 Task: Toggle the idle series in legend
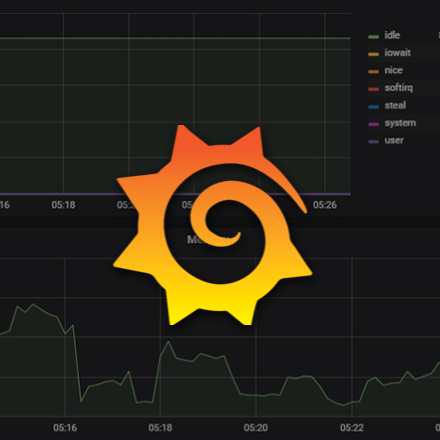(392, 35)
